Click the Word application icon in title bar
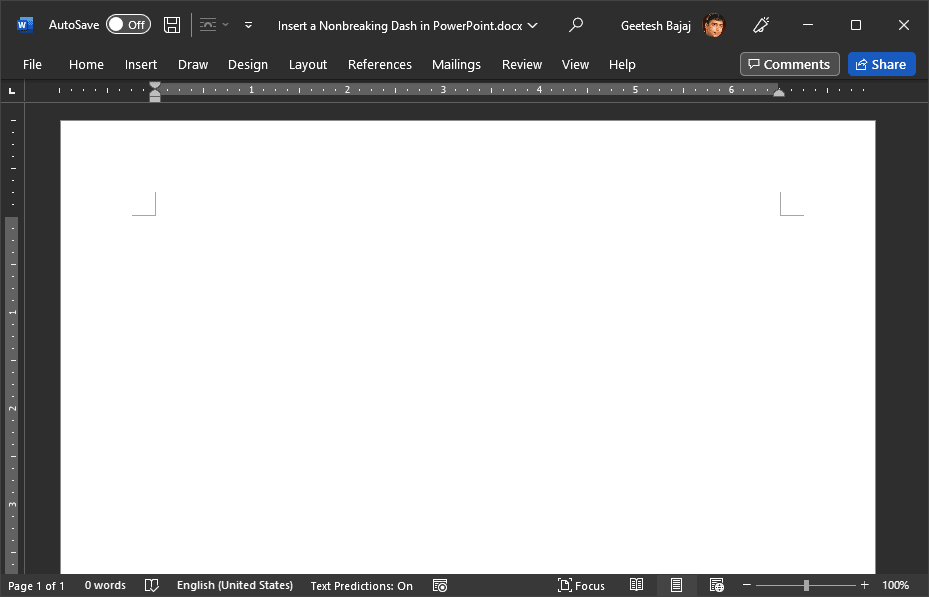Viewport: 929px width, 597px height. [x=22, y=25]
